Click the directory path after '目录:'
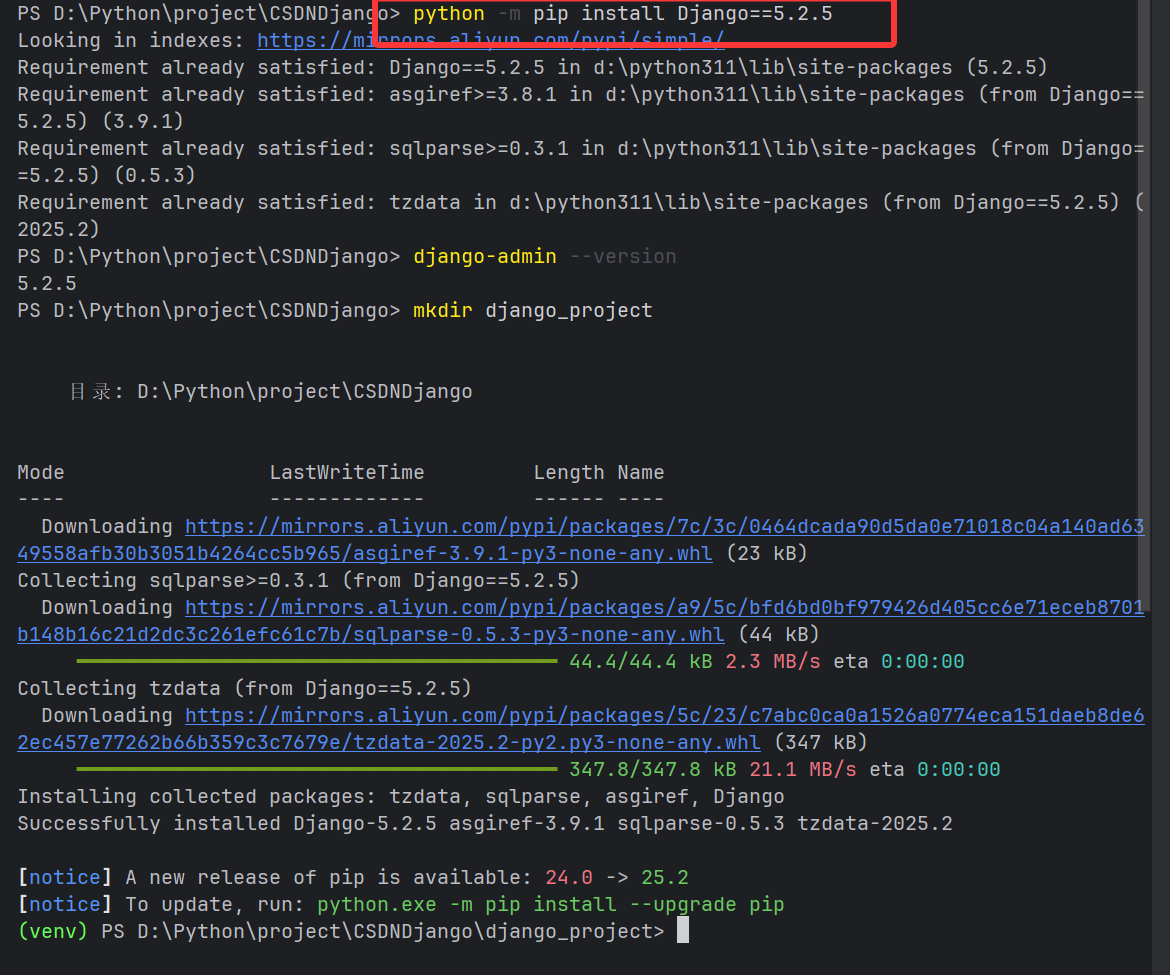 pos(304,392)
